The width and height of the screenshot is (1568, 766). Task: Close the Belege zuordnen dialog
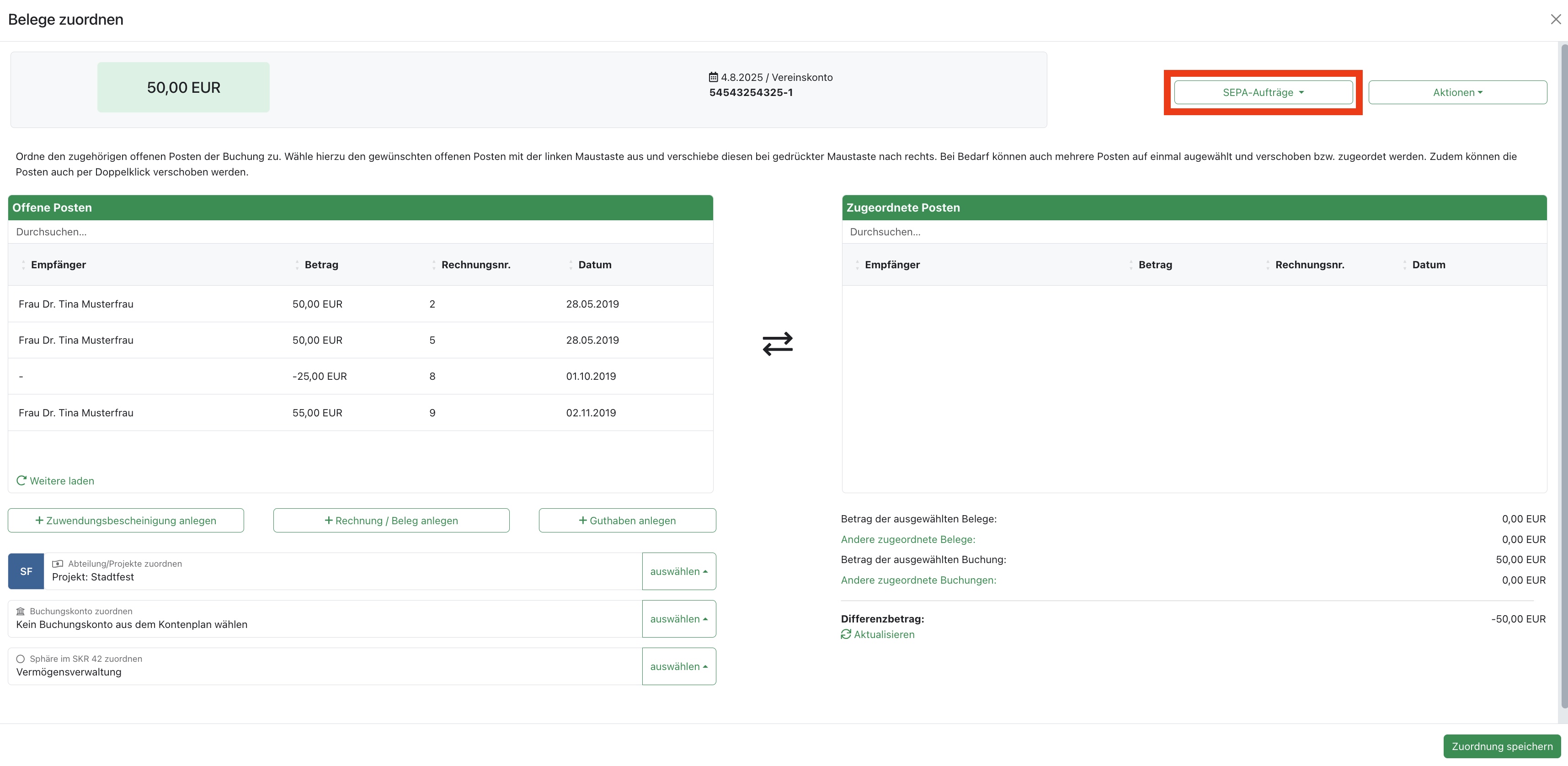(x=1555, y=20)
